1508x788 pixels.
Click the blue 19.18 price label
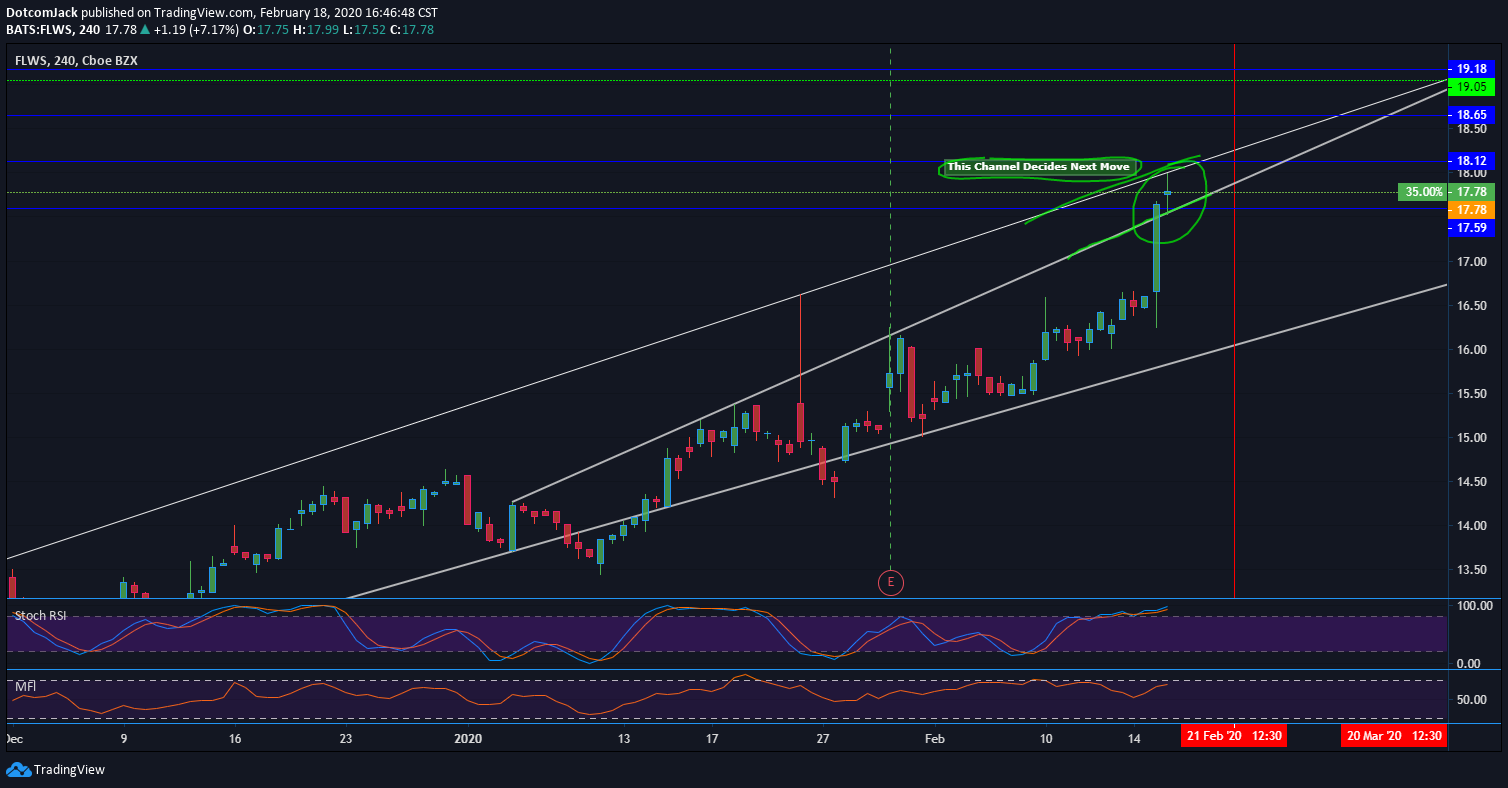coord(1471,69)
